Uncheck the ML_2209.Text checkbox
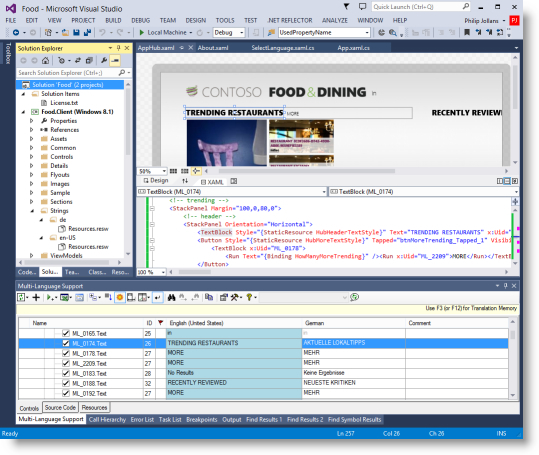Viewport: 539px width, 455px height. tap(66, 363)
